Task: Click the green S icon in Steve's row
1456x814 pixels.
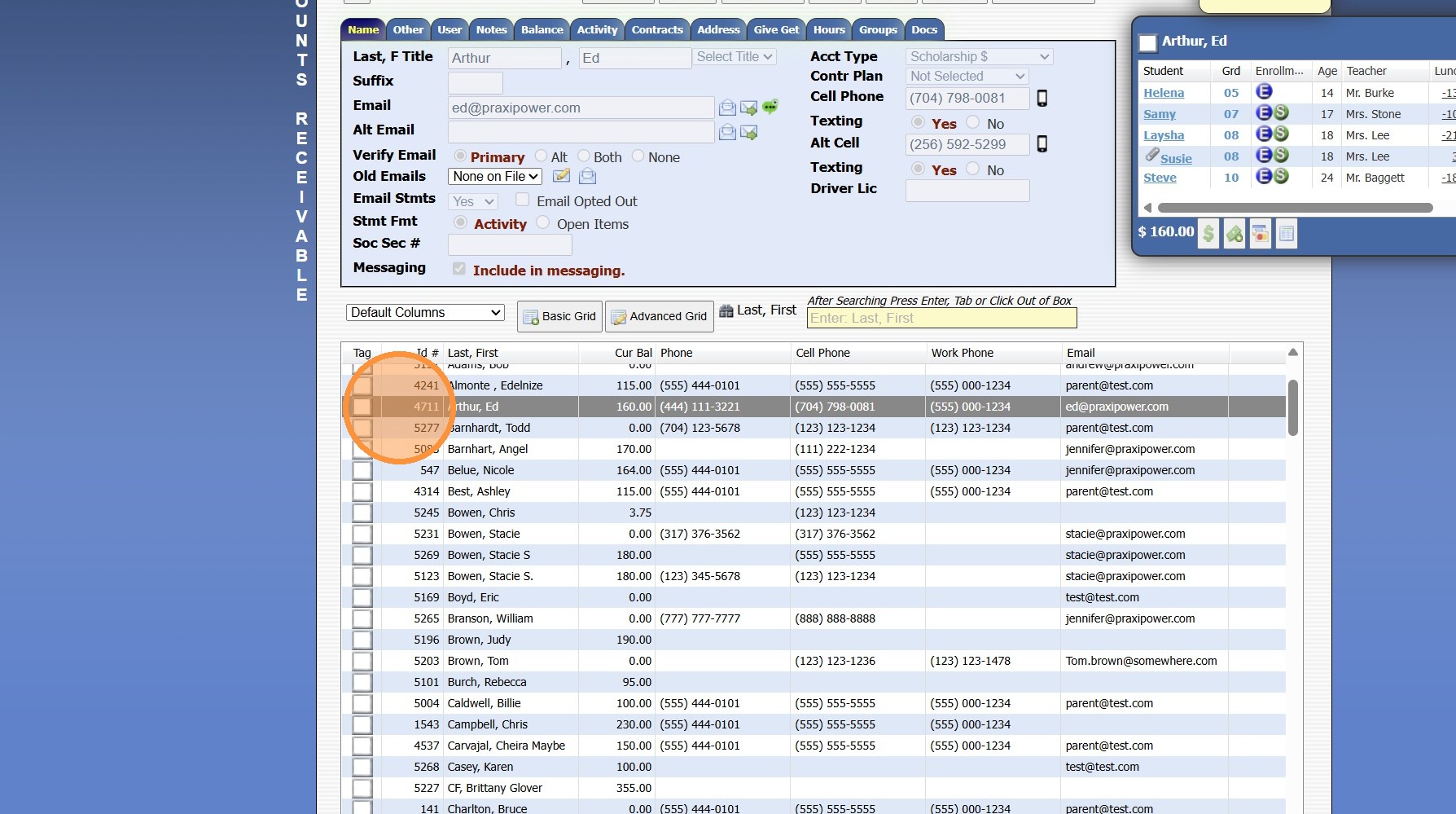Action: (1281, 177)
